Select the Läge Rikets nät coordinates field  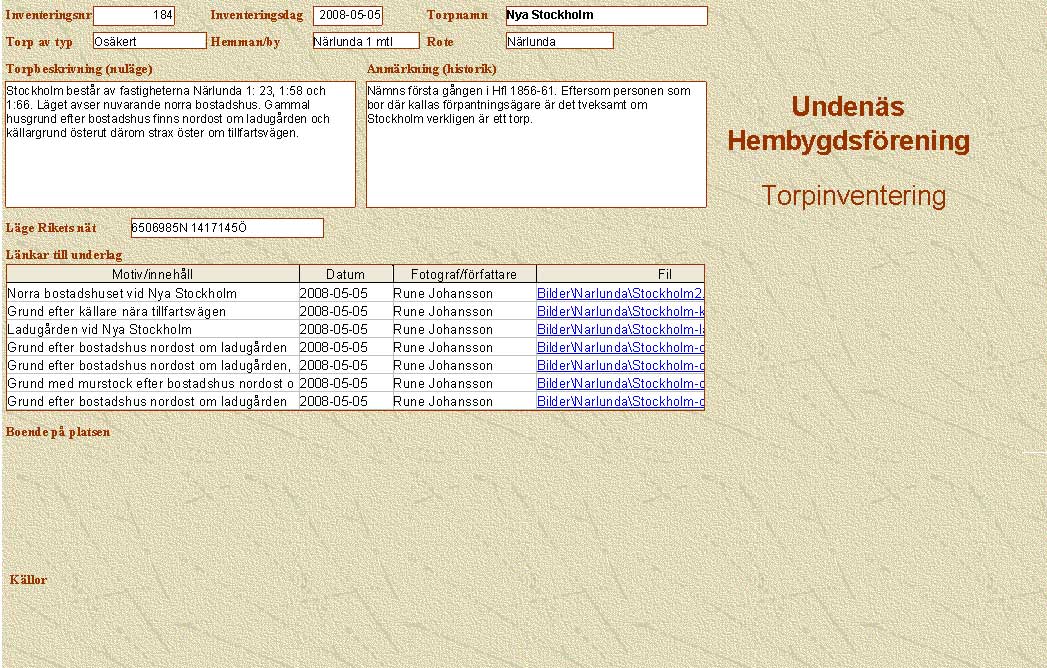coord(227,228)
